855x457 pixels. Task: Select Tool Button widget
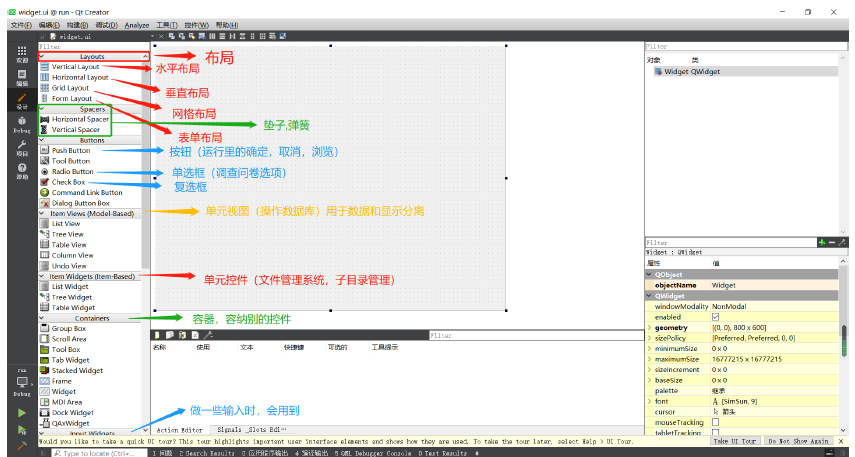coord(64,161)
